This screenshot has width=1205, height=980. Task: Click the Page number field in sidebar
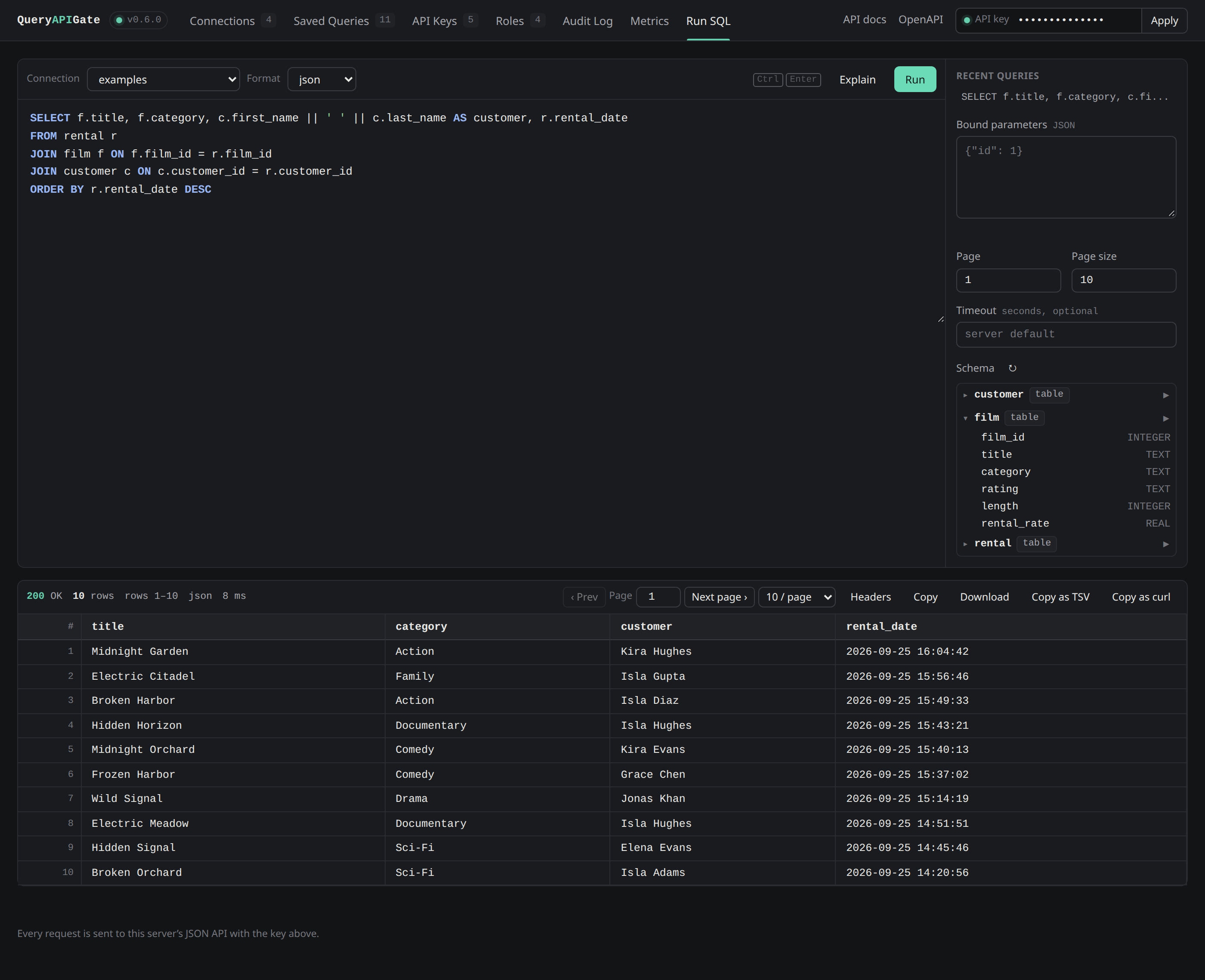point(1008,280)
